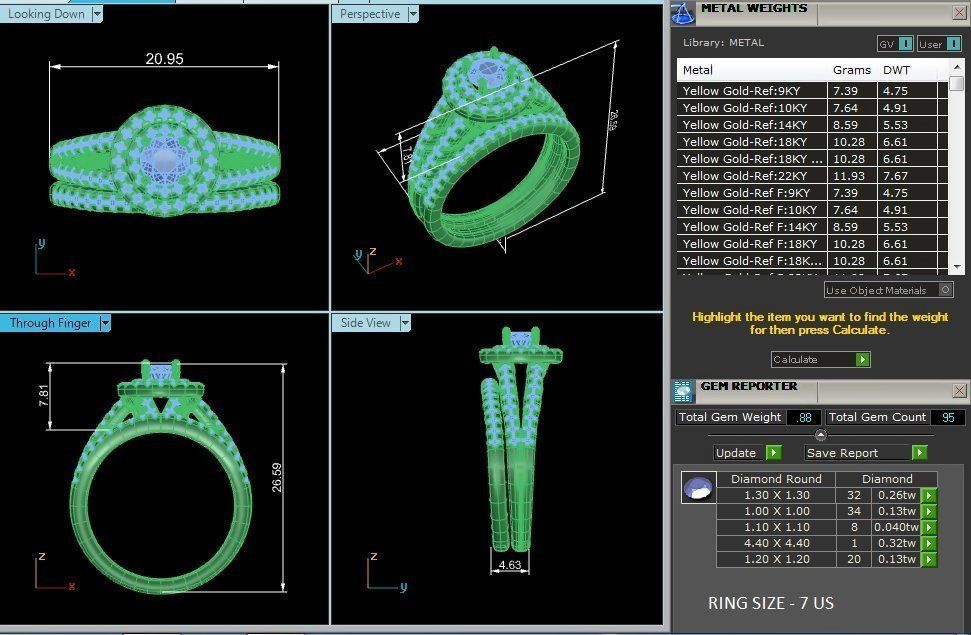Close the Gem Reporter panel
Screen dimensions: 971x635
(x=959, y=390)
